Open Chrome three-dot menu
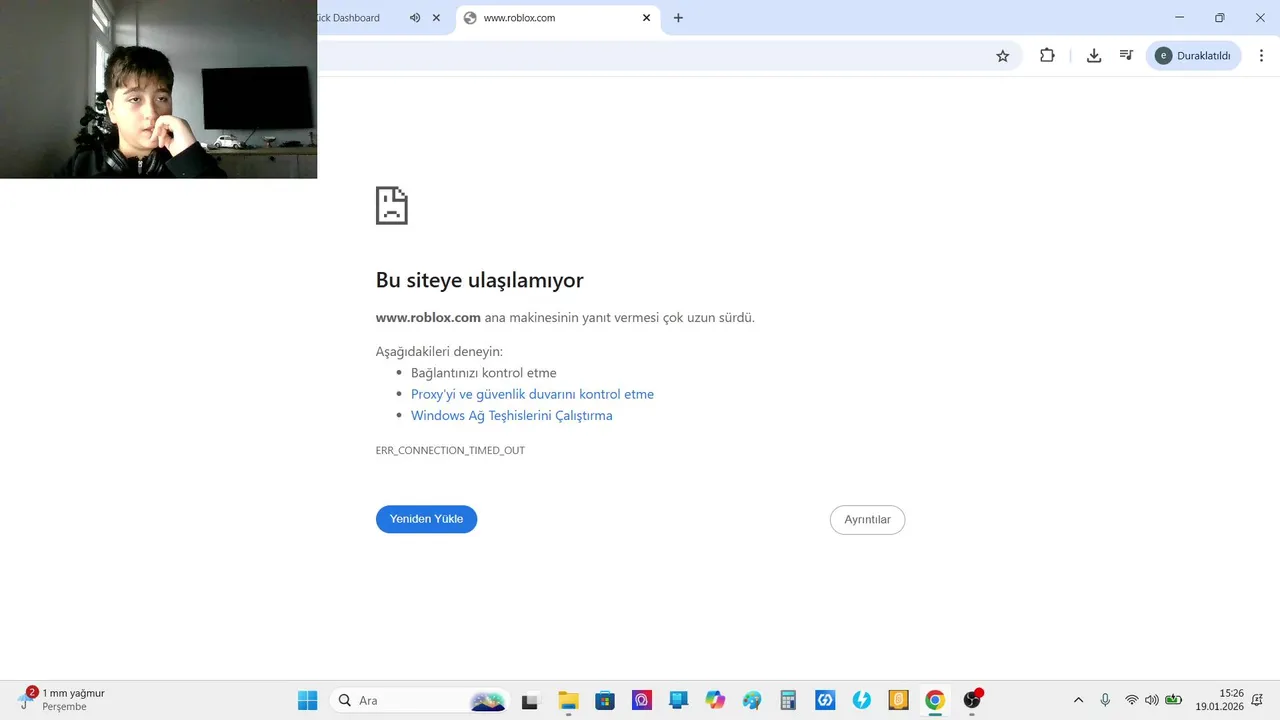Viewport: 1280px width, 720px height. 1261,56
